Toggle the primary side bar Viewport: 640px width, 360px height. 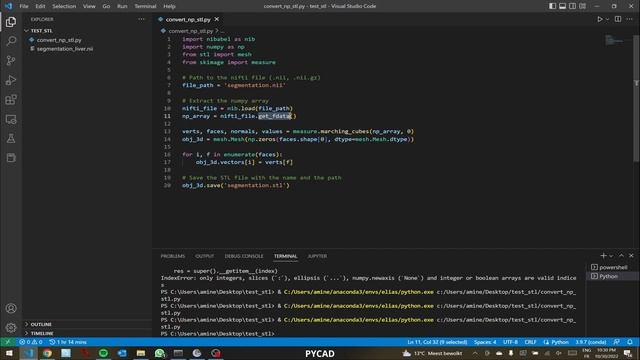[552, 6]
